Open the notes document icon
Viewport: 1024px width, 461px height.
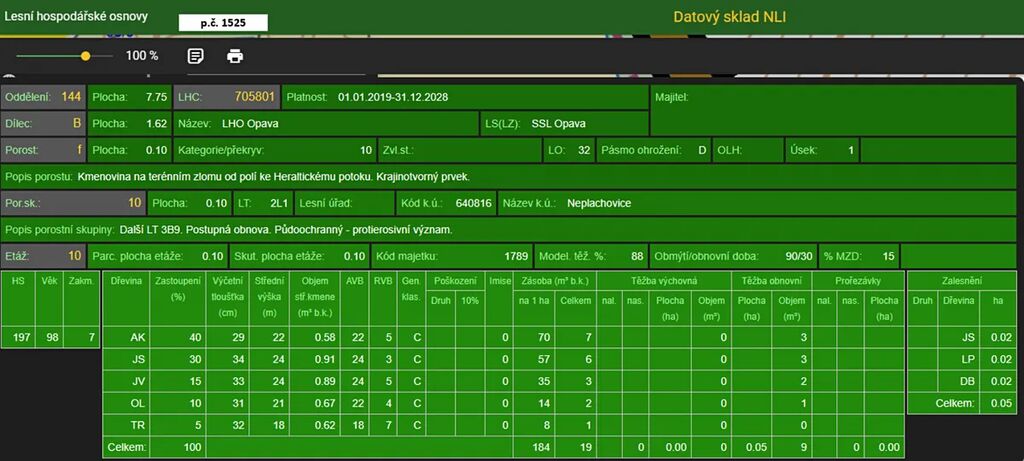coord(196,56)
